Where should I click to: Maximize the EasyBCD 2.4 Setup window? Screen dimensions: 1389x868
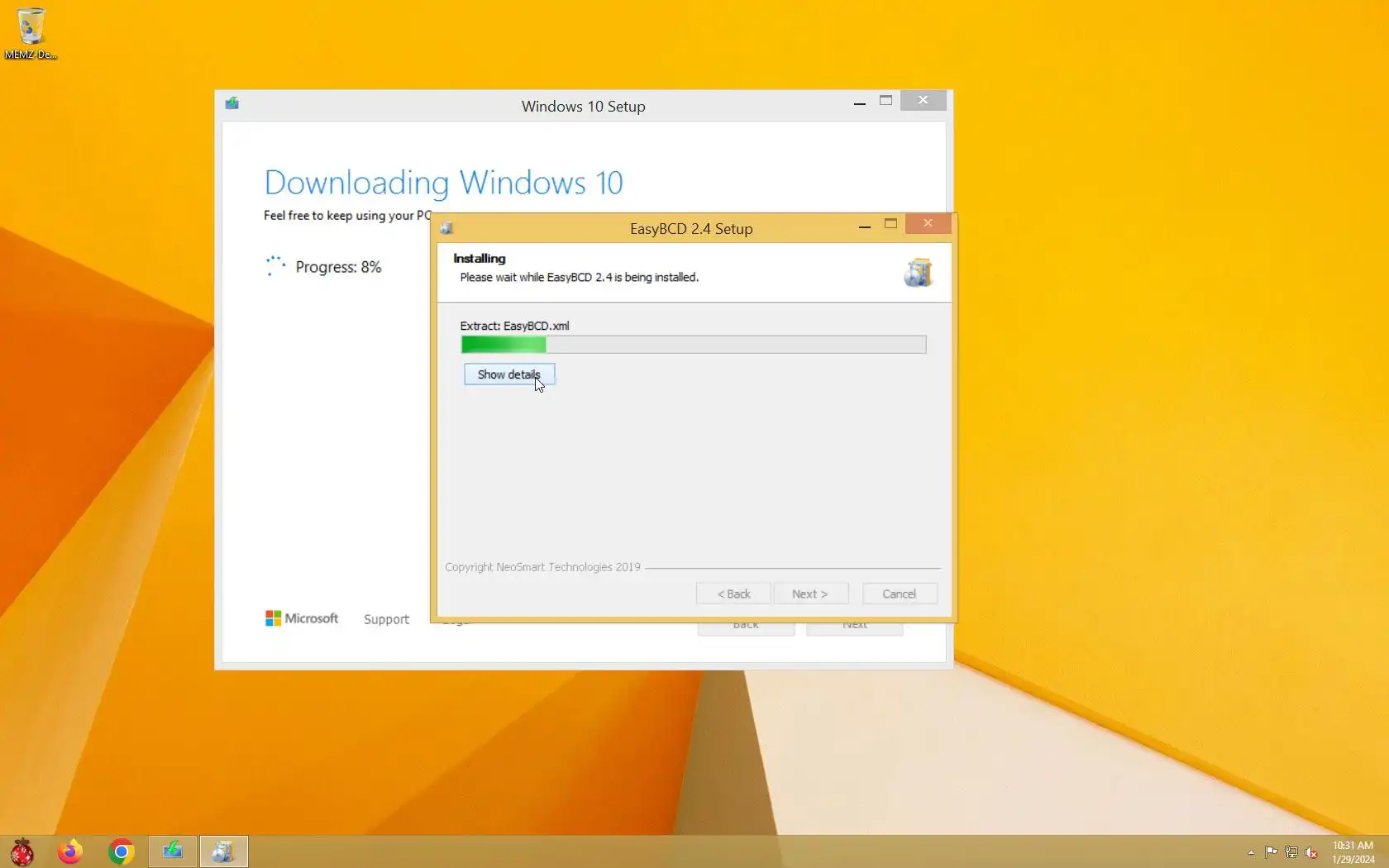[x=890, y=224]
